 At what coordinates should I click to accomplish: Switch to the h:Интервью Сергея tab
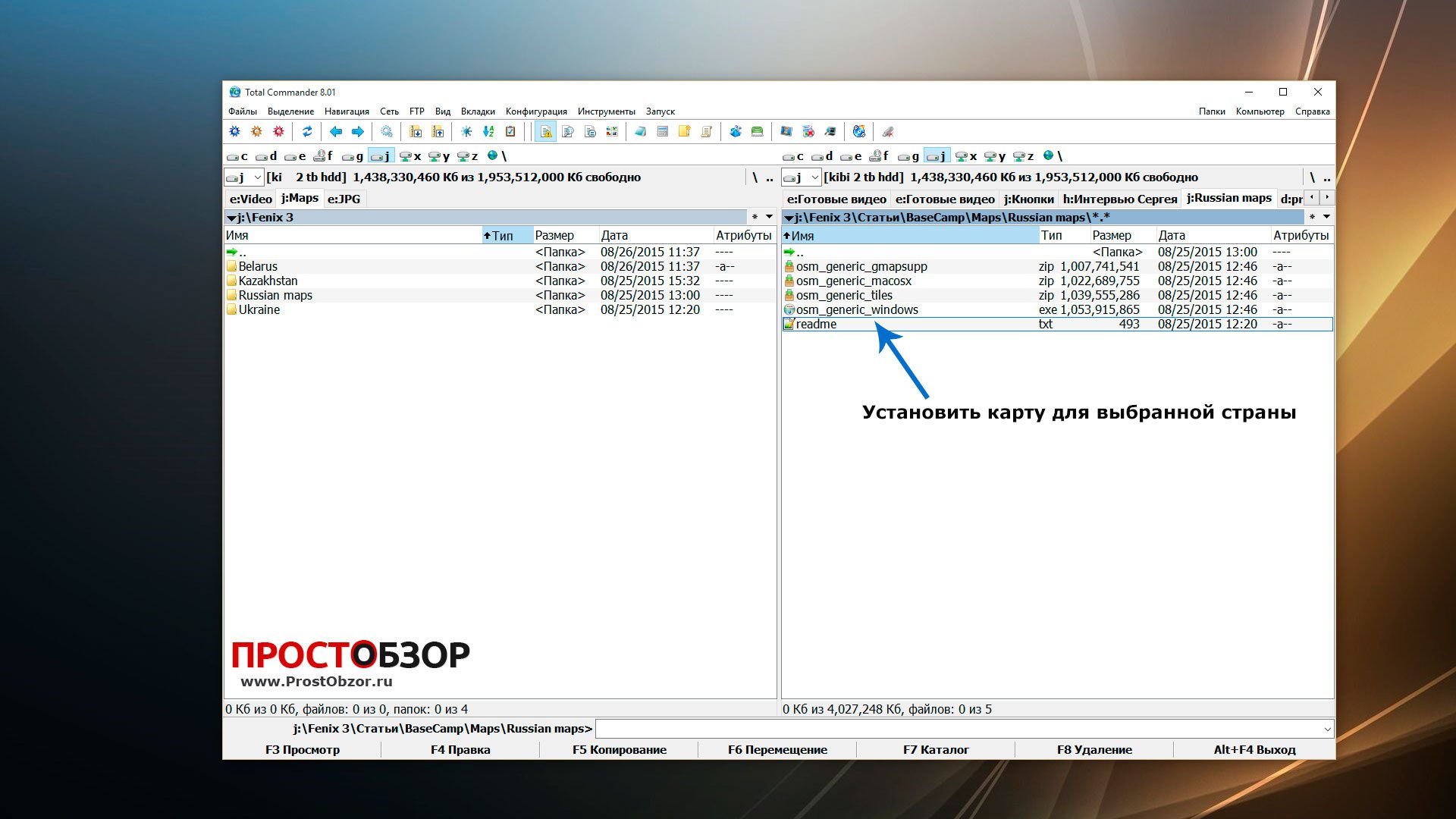pyautogui.click(x=1119, y=199)
